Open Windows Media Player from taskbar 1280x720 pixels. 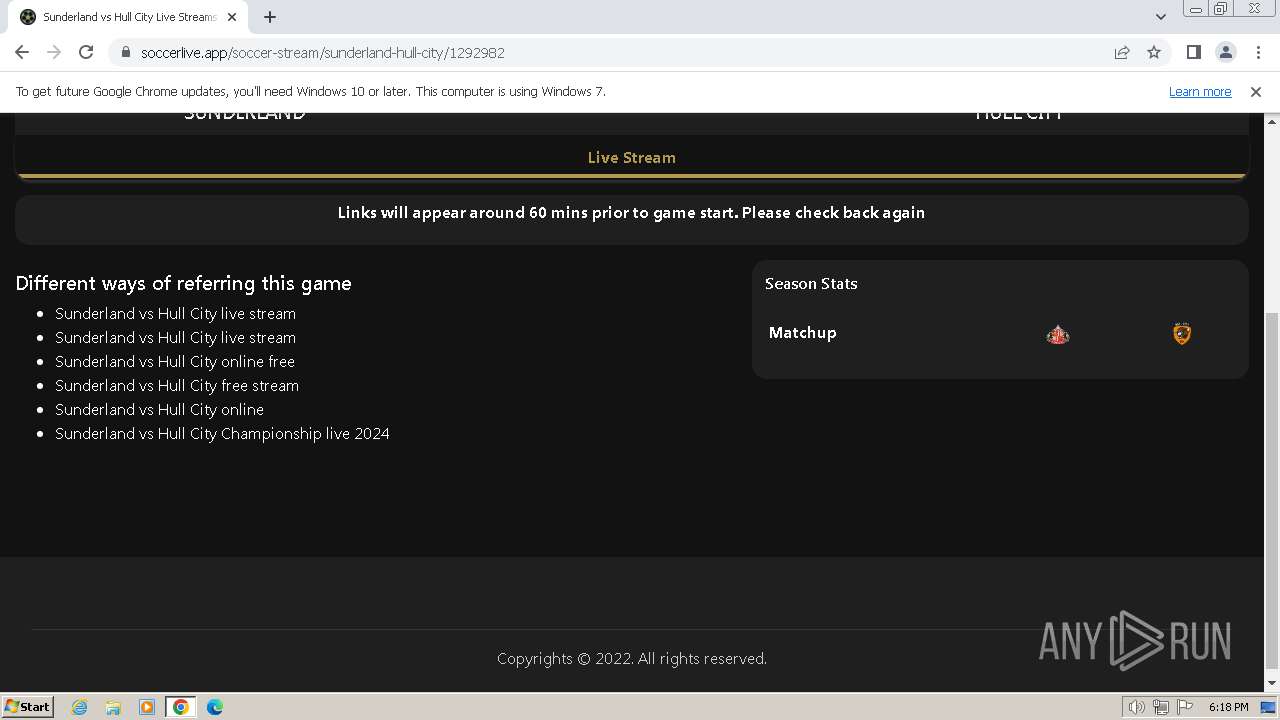coord(147,707)
